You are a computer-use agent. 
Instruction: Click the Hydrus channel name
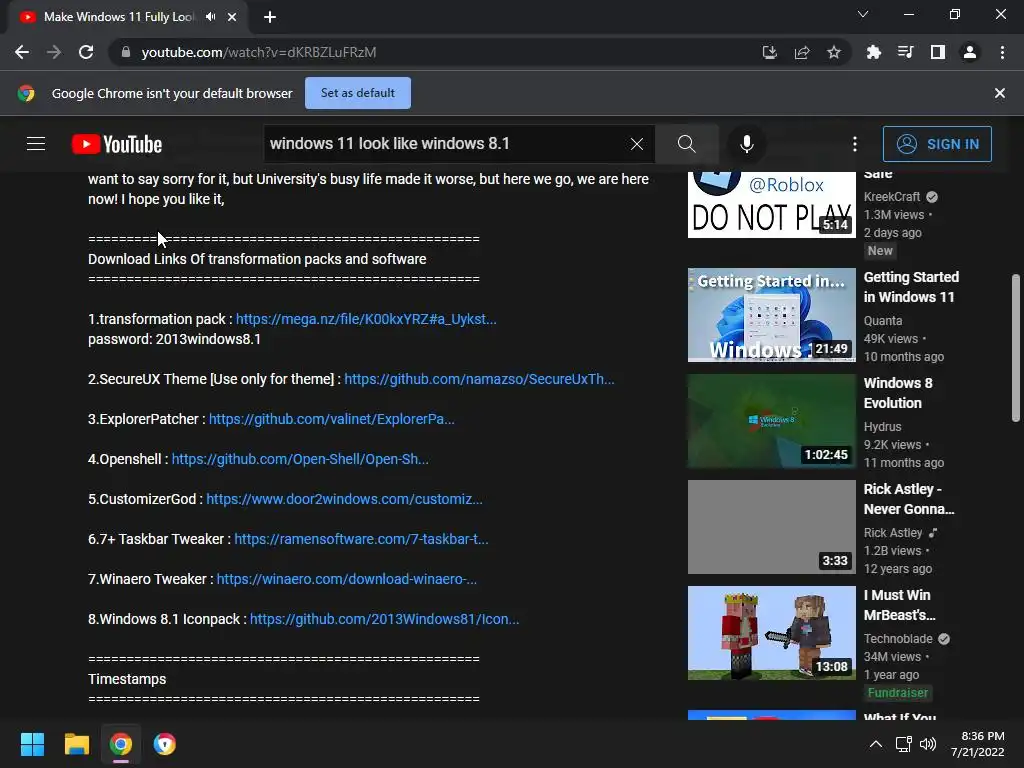click(x=882, y=426)
